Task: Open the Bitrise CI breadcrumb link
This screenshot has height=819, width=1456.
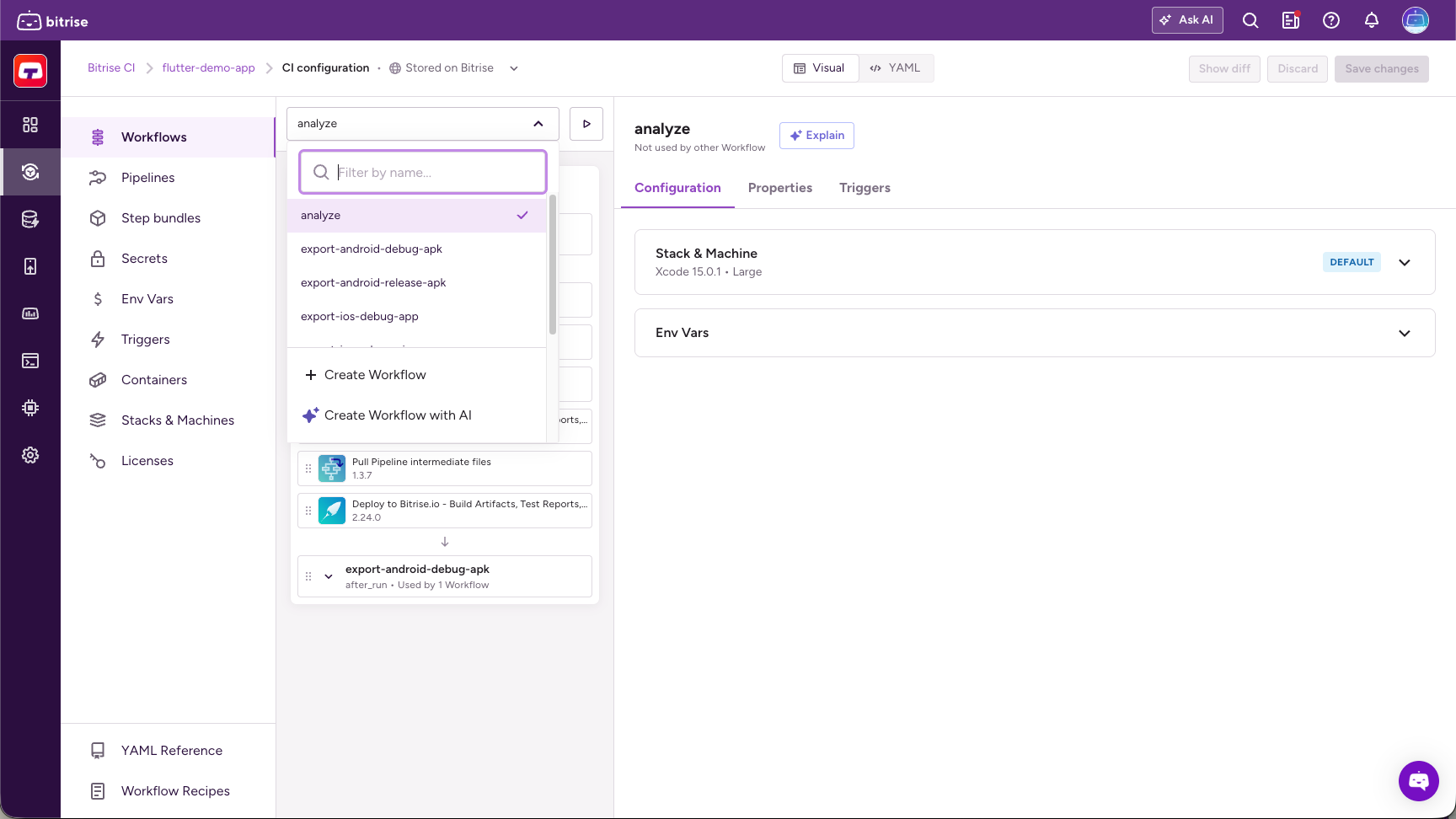Action: 111,68
